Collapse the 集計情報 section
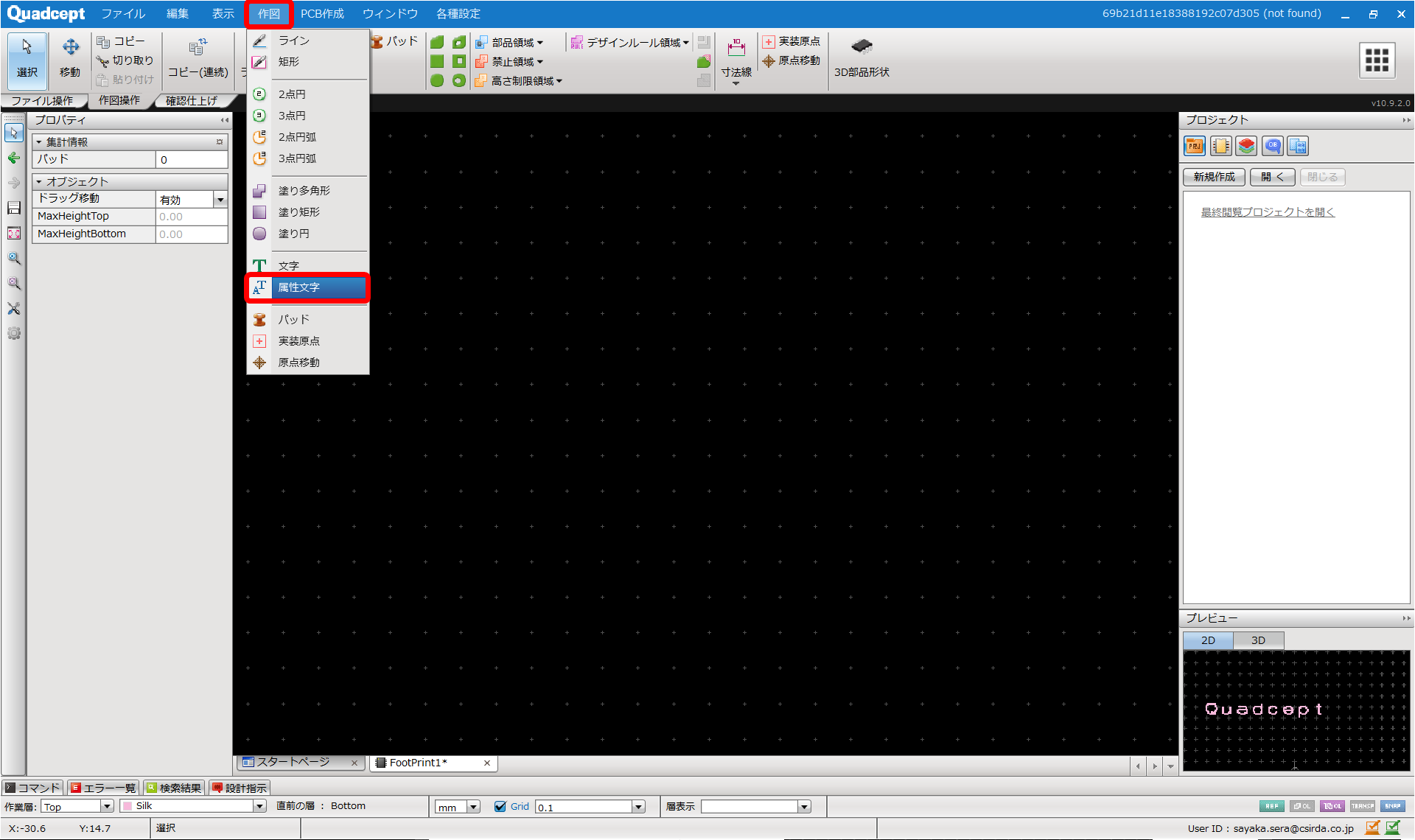The height and width of the screenshot is (840, 1415). coord(39,141)
